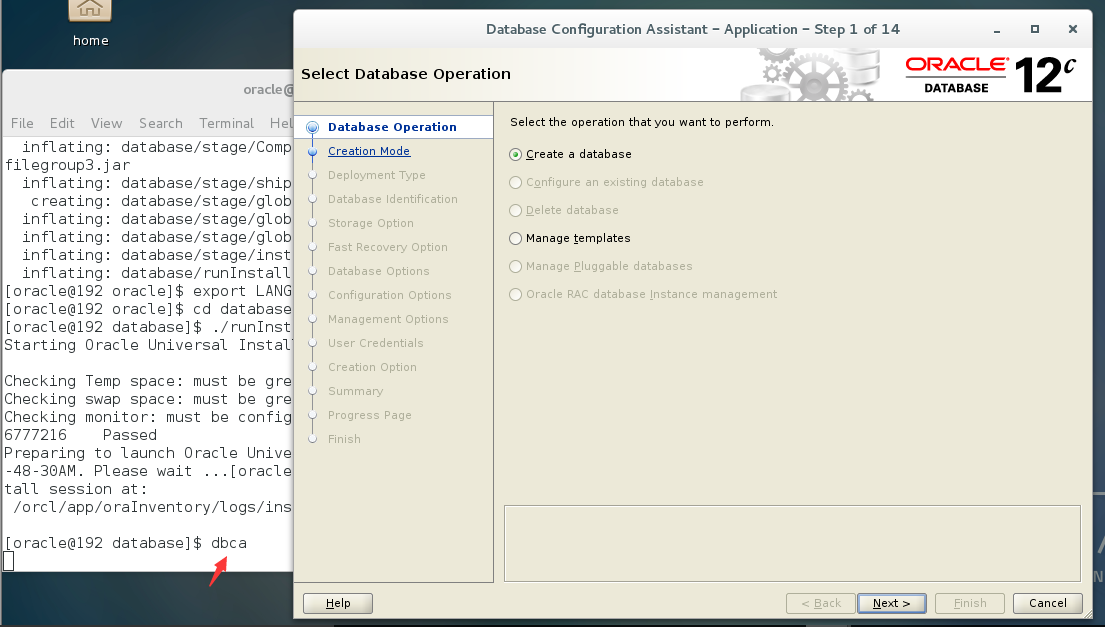1105x627 pixels.
Task: Open the terminal File menu
Action: point(22,123)
